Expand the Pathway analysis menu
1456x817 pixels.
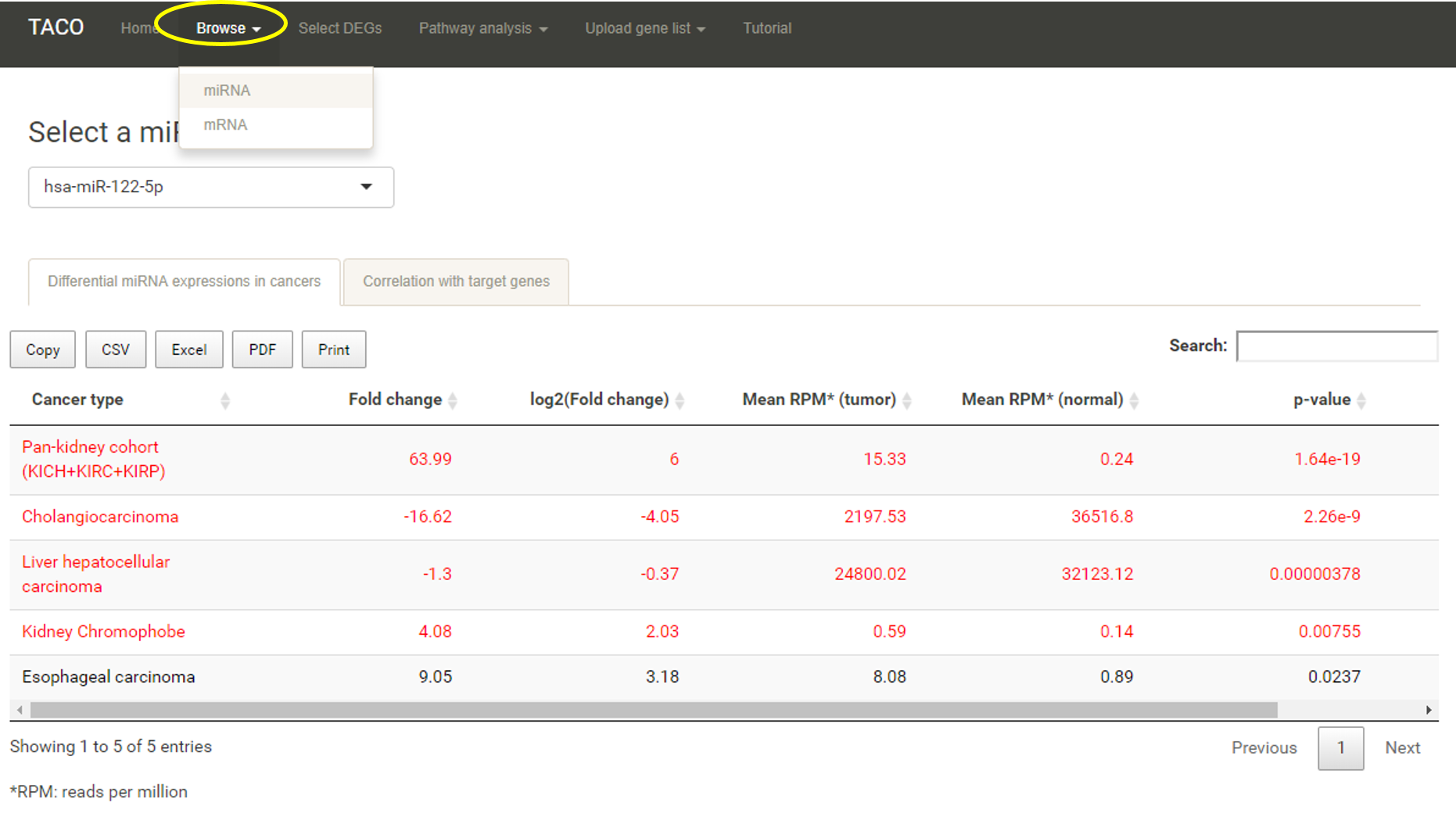483,28
